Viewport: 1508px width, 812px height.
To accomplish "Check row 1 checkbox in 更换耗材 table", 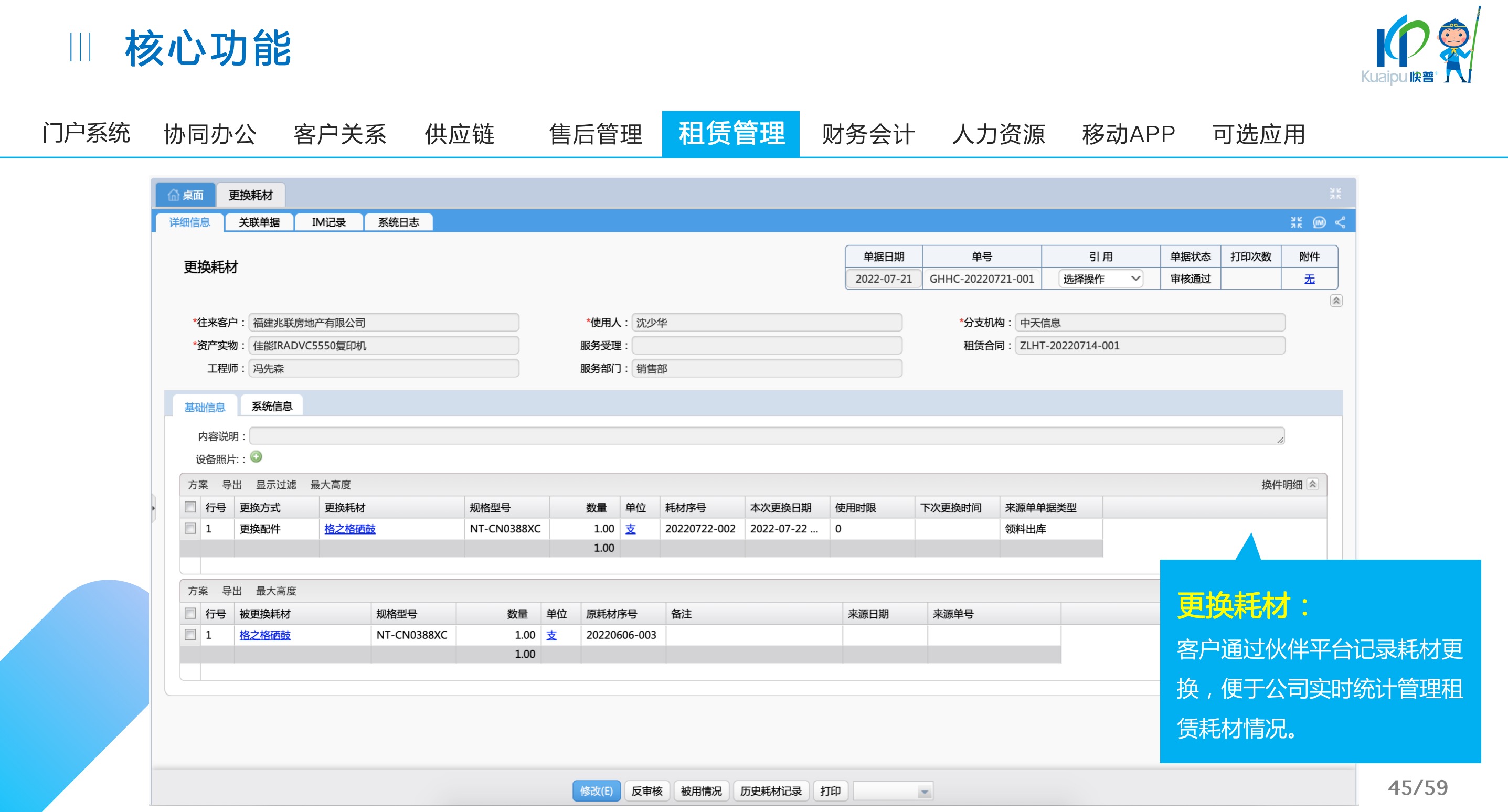I will [190, 529].
